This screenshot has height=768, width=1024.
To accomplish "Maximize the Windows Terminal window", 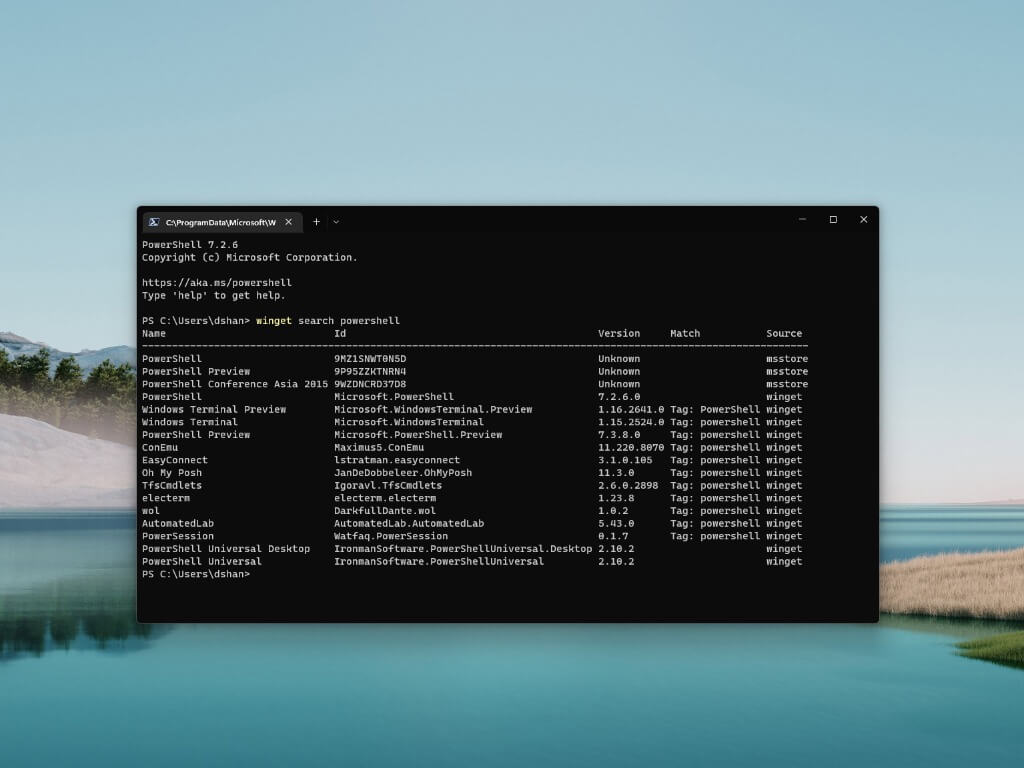I will pyautogui.click(x=833, y=219).
